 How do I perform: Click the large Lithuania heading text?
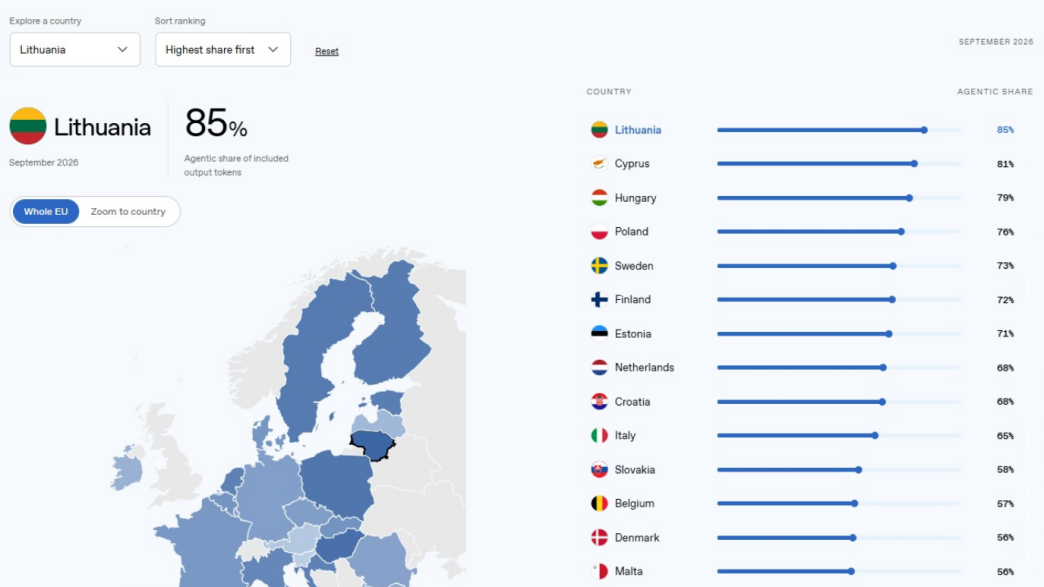[102, 126]
